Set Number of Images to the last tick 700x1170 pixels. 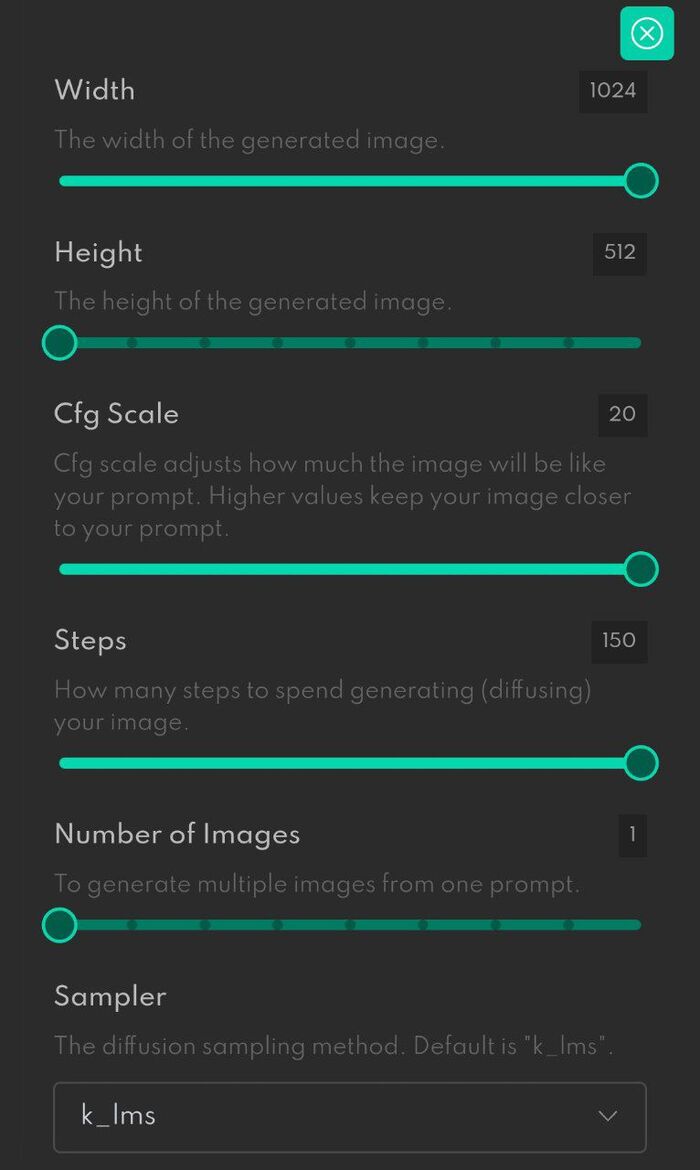pos(568,925)
